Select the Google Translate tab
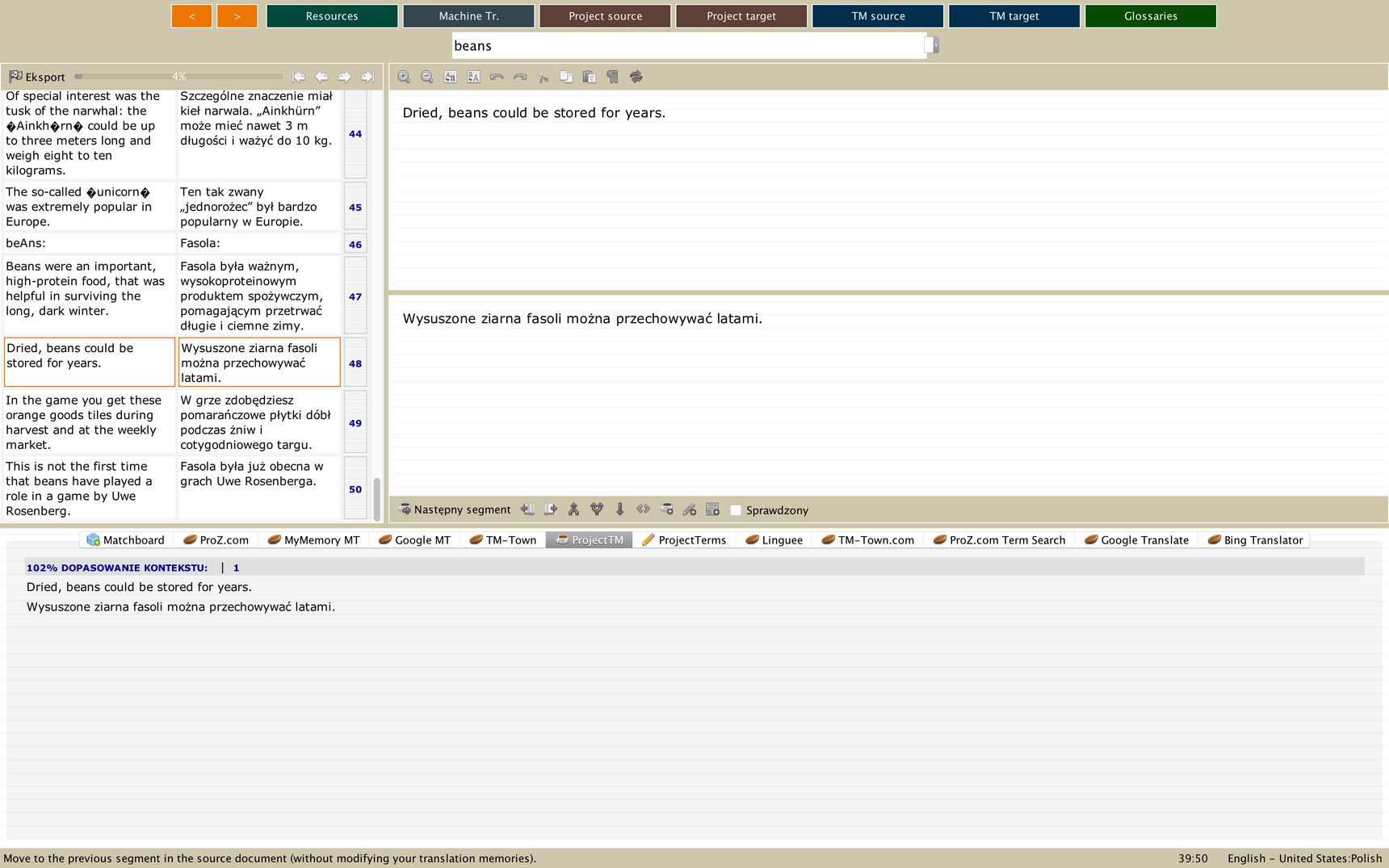Screen dimensions: 1389x868 pos(1136,540)
